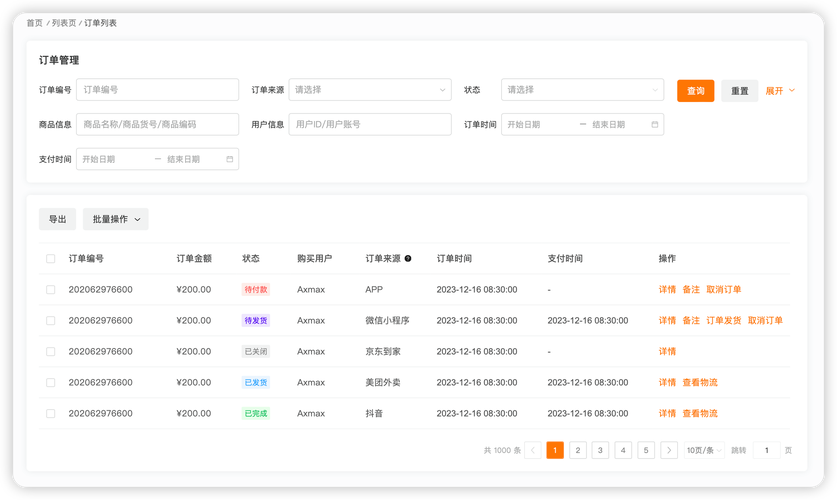Click the 导出 export button
The height and width of the screenshot is (500, 837).
point(57,219)
